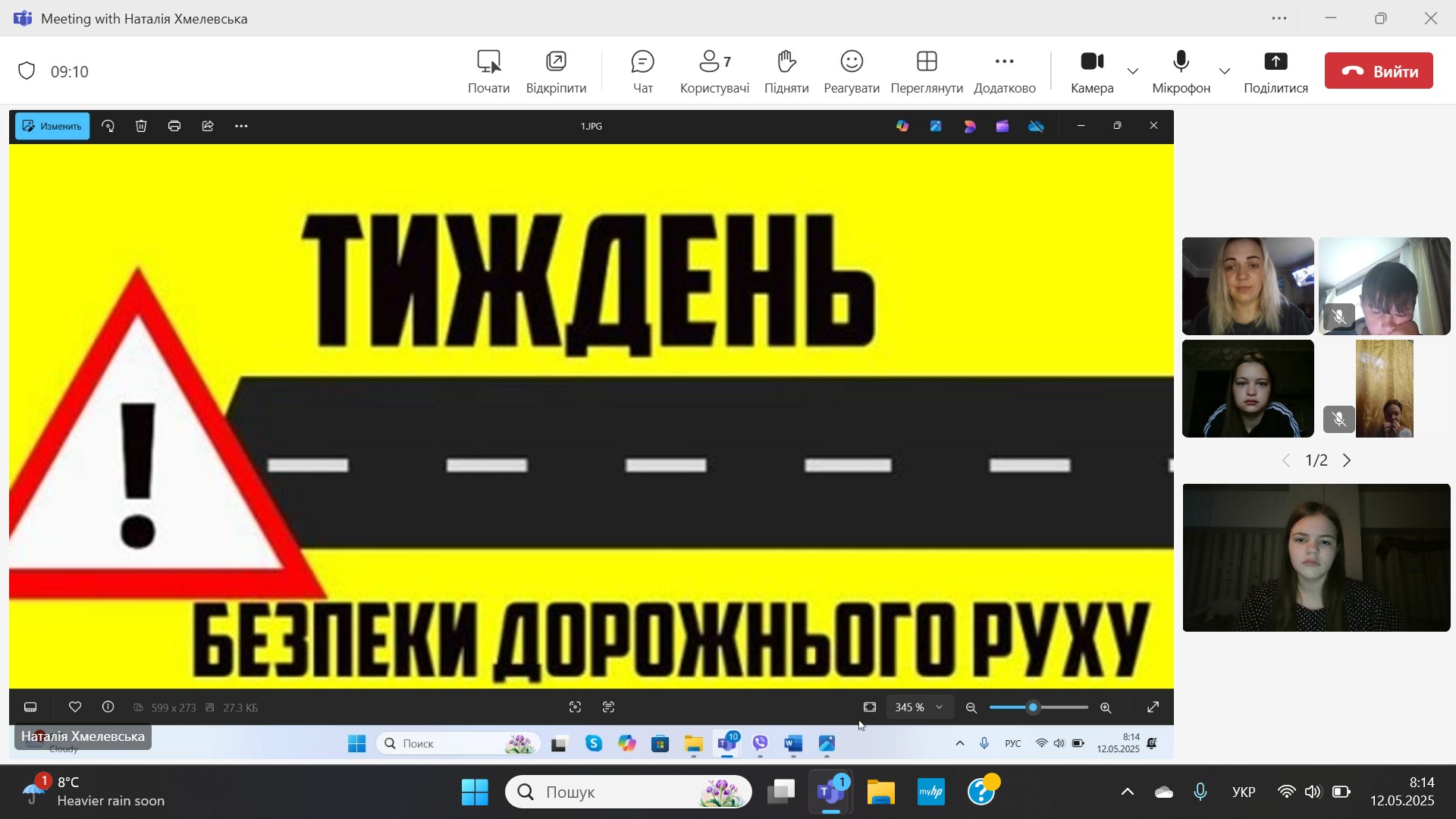Expand camera options dropdown arrow
This screenshot has width=1456, height=819.
tap(1133, 71)
